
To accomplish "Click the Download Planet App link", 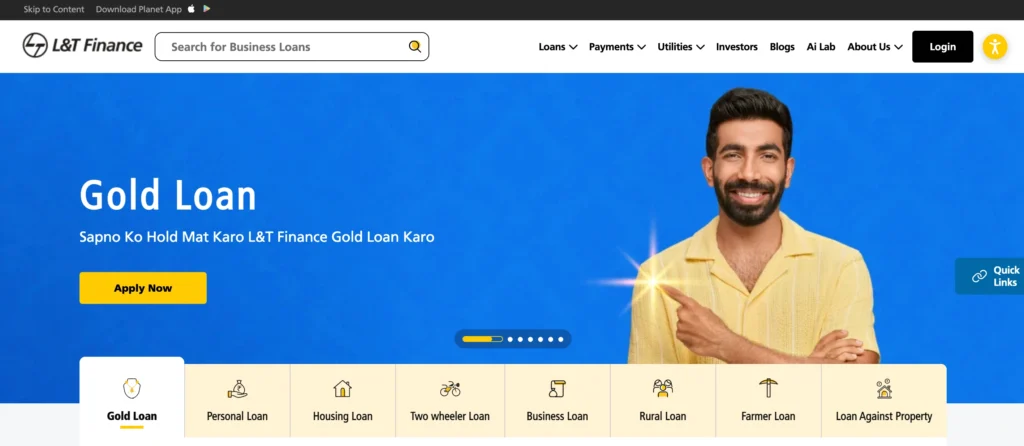I will click(x=138, y=9).
